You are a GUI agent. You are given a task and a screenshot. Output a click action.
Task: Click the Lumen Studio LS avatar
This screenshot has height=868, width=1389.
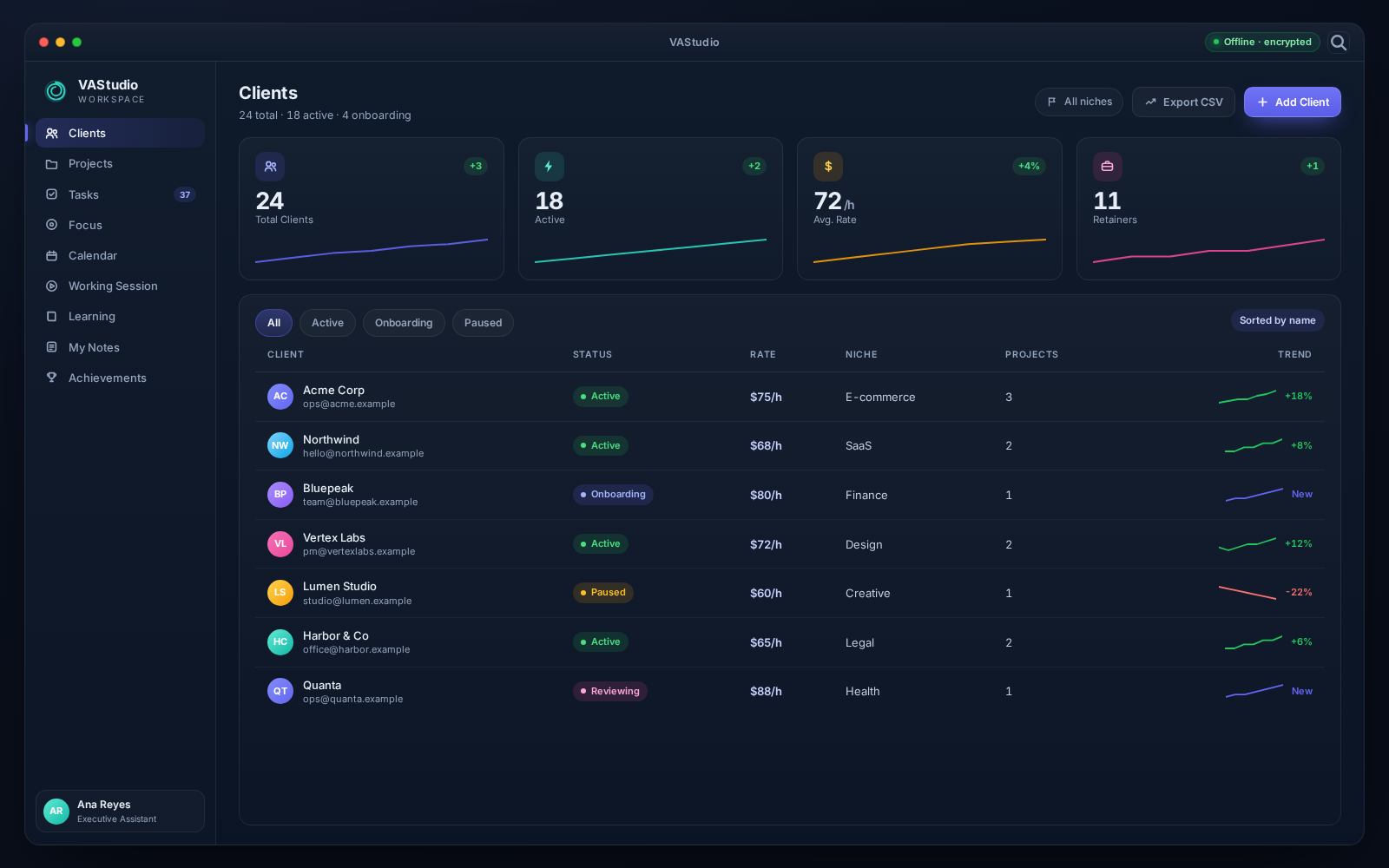(x=280, y=593)
